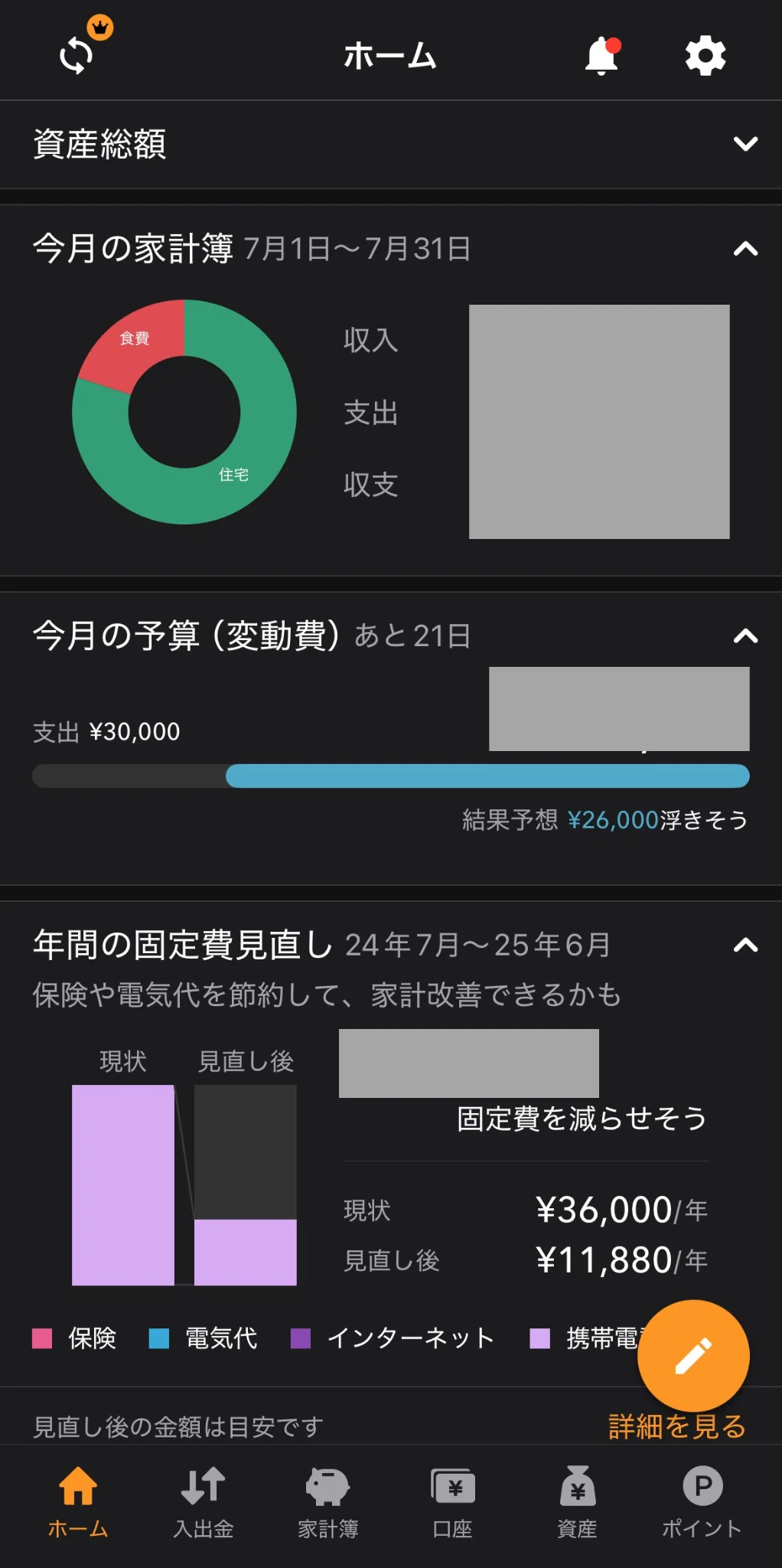Tap the sync refresh icon

coord(77,56)
